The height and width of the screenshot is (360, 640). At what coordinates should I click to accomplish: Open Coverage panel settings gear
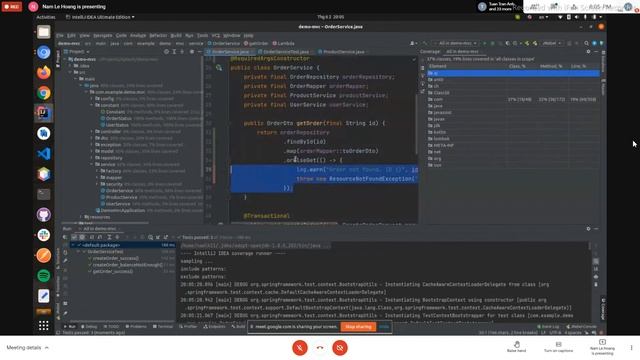pos(588,52)
